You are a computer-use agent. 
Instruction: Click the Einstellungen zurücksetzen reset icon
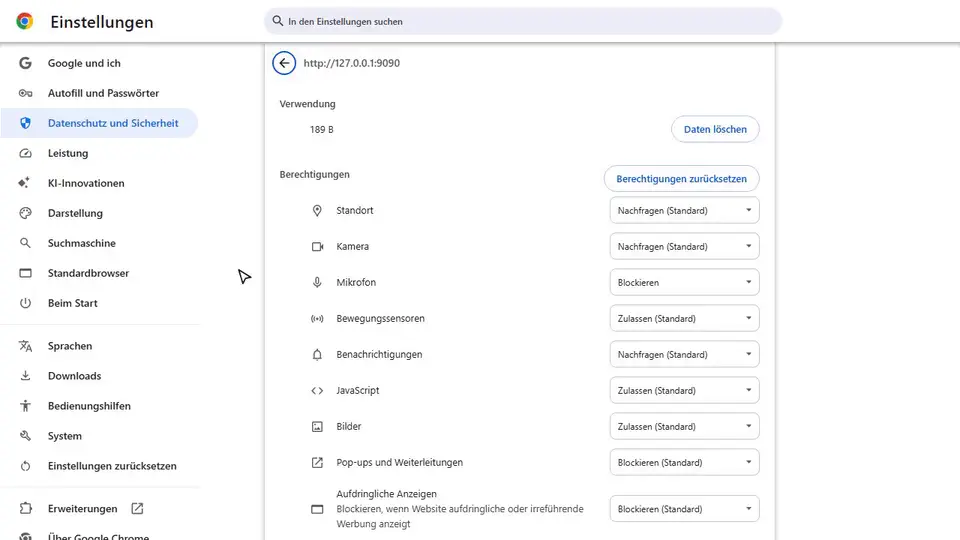pyautogui.click(x=25, y=466)
